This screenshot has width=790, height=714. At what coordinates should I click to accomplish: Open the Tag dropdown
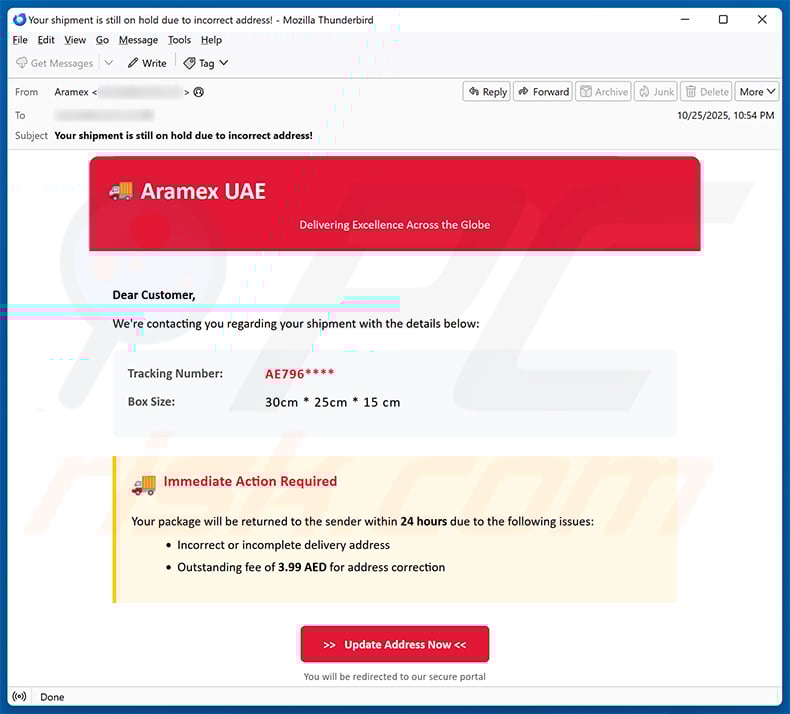pos(206,63)
